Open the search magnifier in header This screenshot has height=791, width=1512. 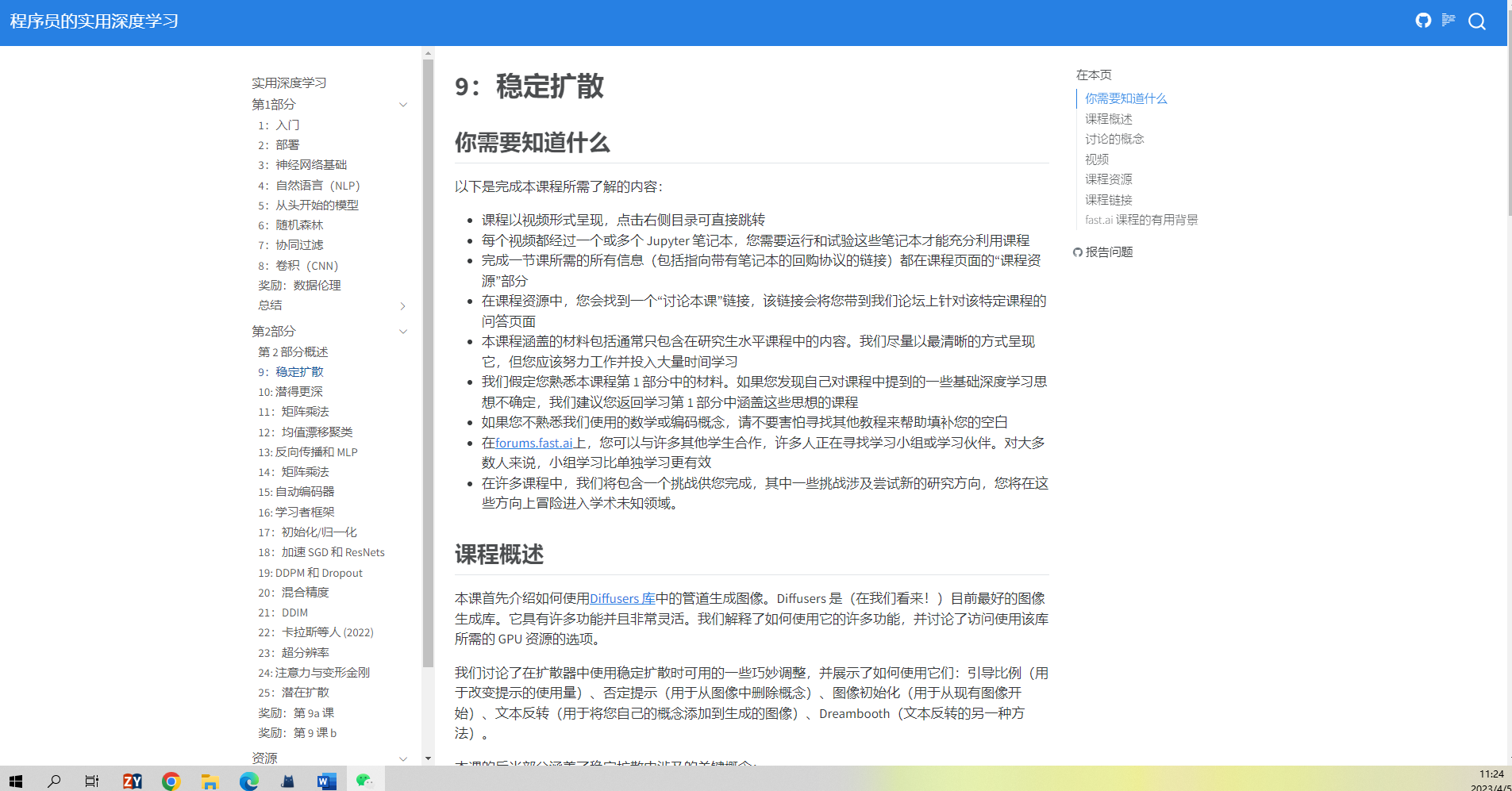pos(1477,21)
